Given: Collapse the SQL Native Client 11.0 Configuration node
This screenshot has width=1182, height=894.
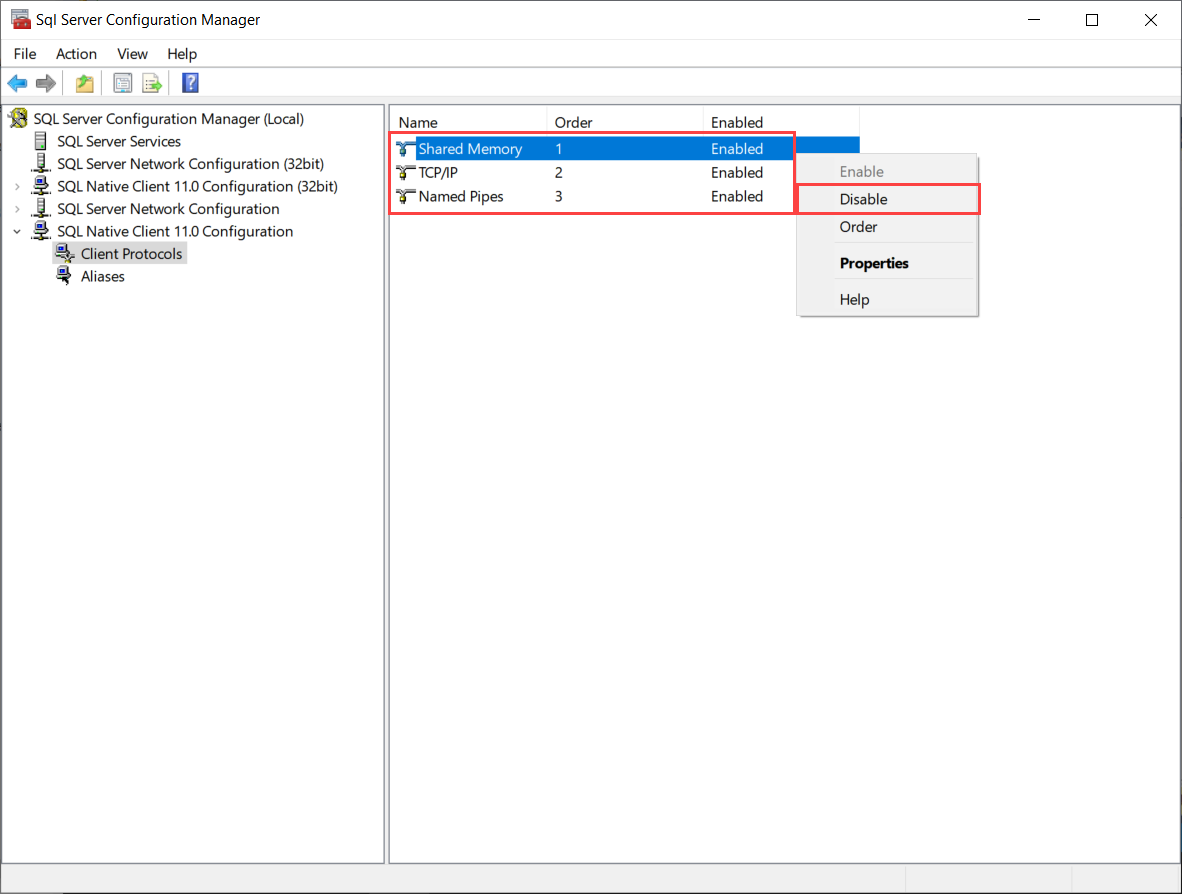Looking at the screenshot, I should pos(18,231).
